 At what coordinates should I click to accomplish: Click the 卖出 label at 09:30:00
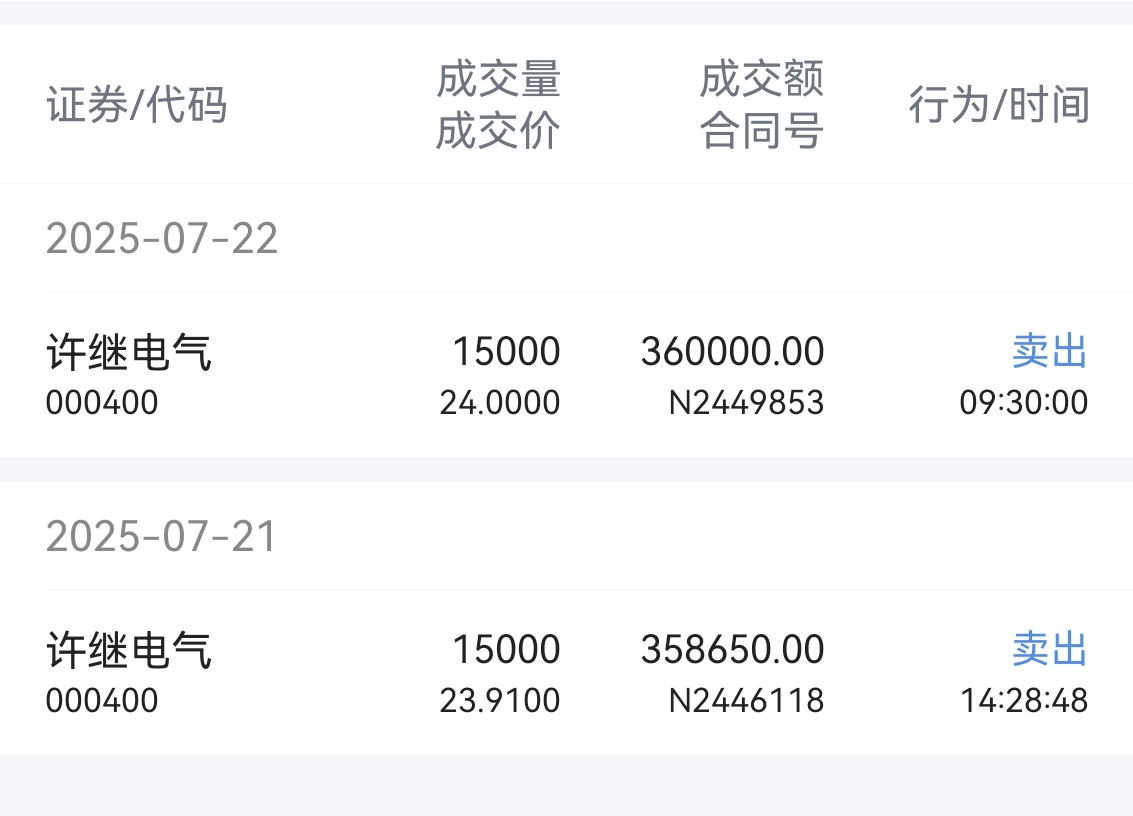[1050, 351]
